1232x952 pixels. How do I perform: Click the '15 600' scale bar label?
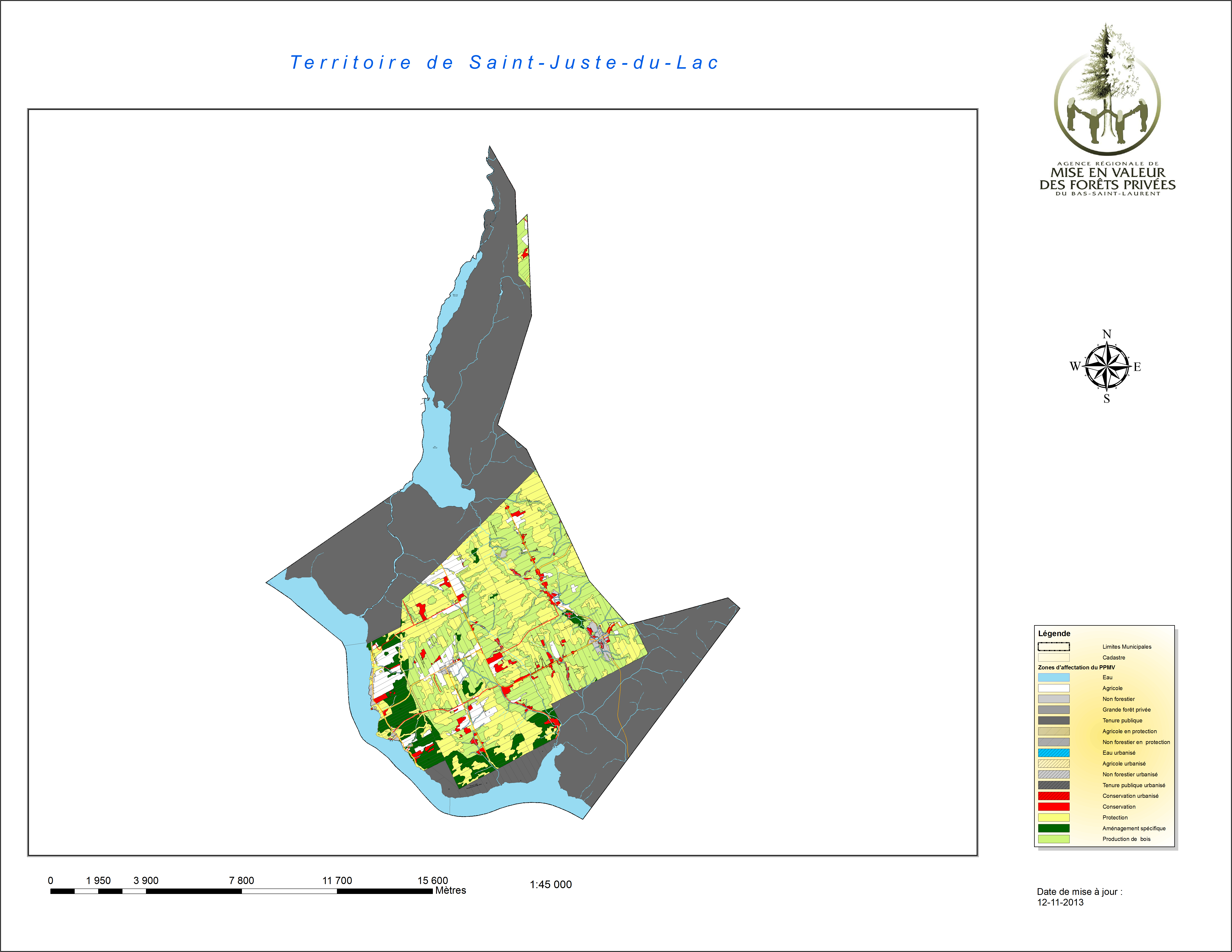[x=433, y=880]
